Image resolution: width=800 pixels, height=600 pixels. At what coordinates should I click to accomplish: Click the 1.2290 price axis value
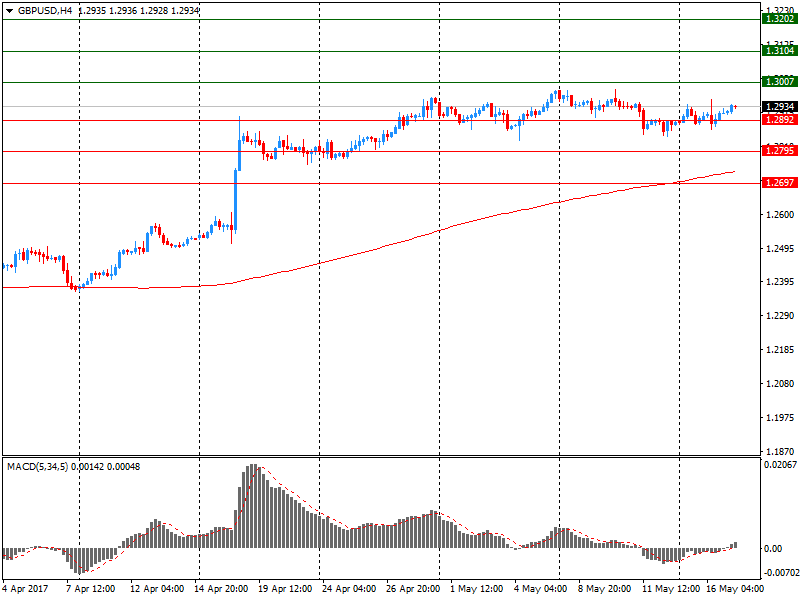click(780, 316)
